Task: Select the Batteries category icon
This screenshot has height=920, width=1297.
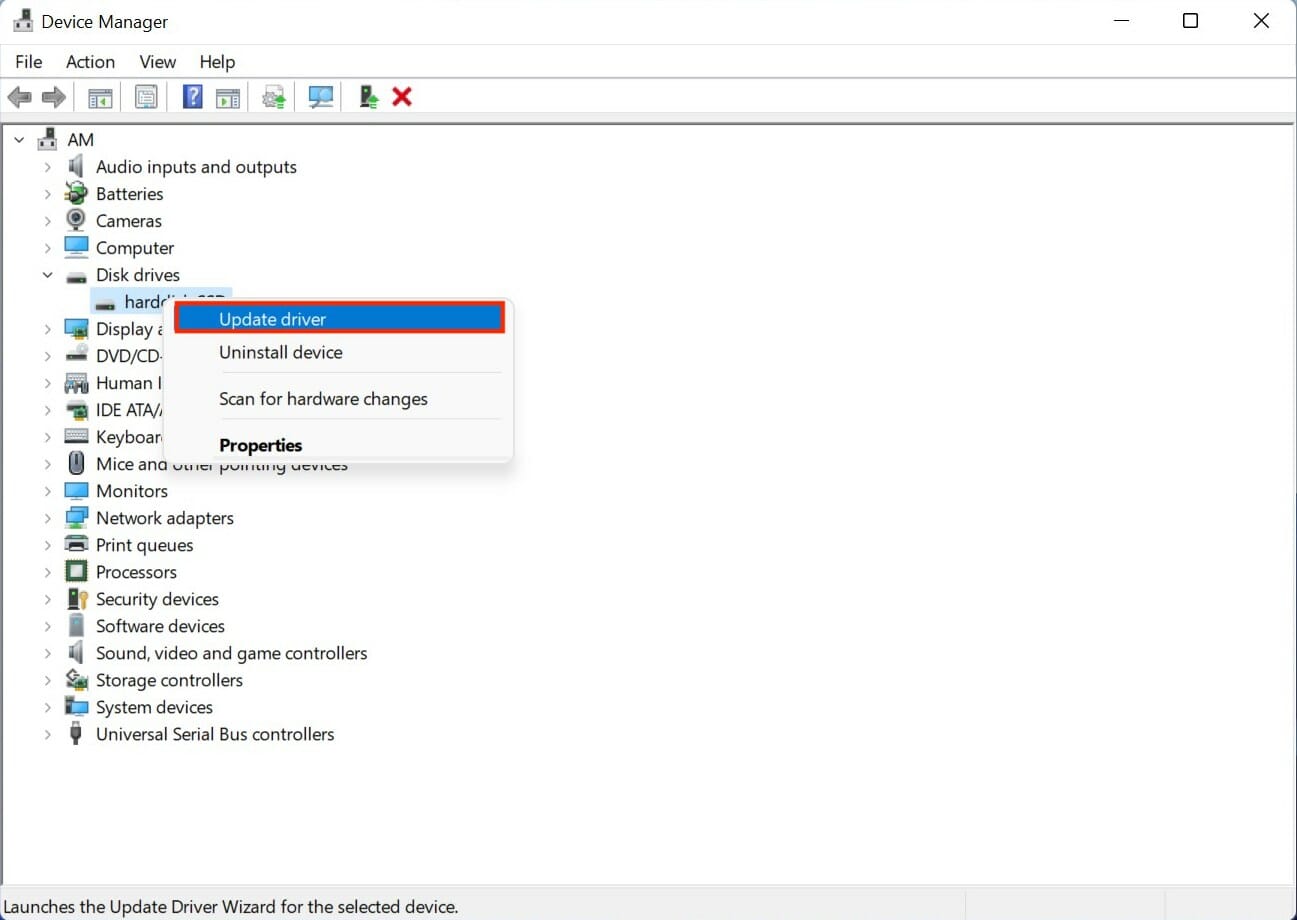Action: [76, 194]
